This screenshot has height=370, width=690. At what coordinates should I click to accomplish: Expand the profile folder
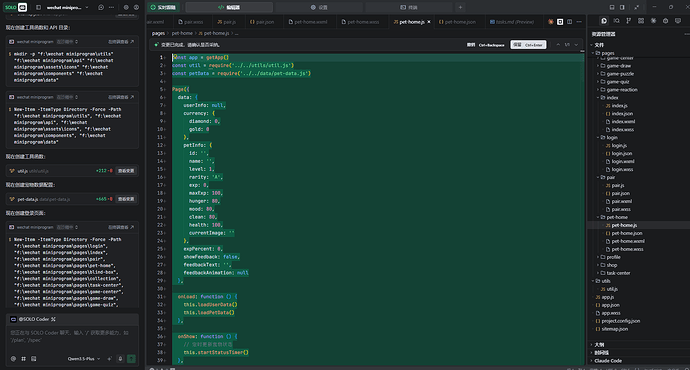pos(613,257)
